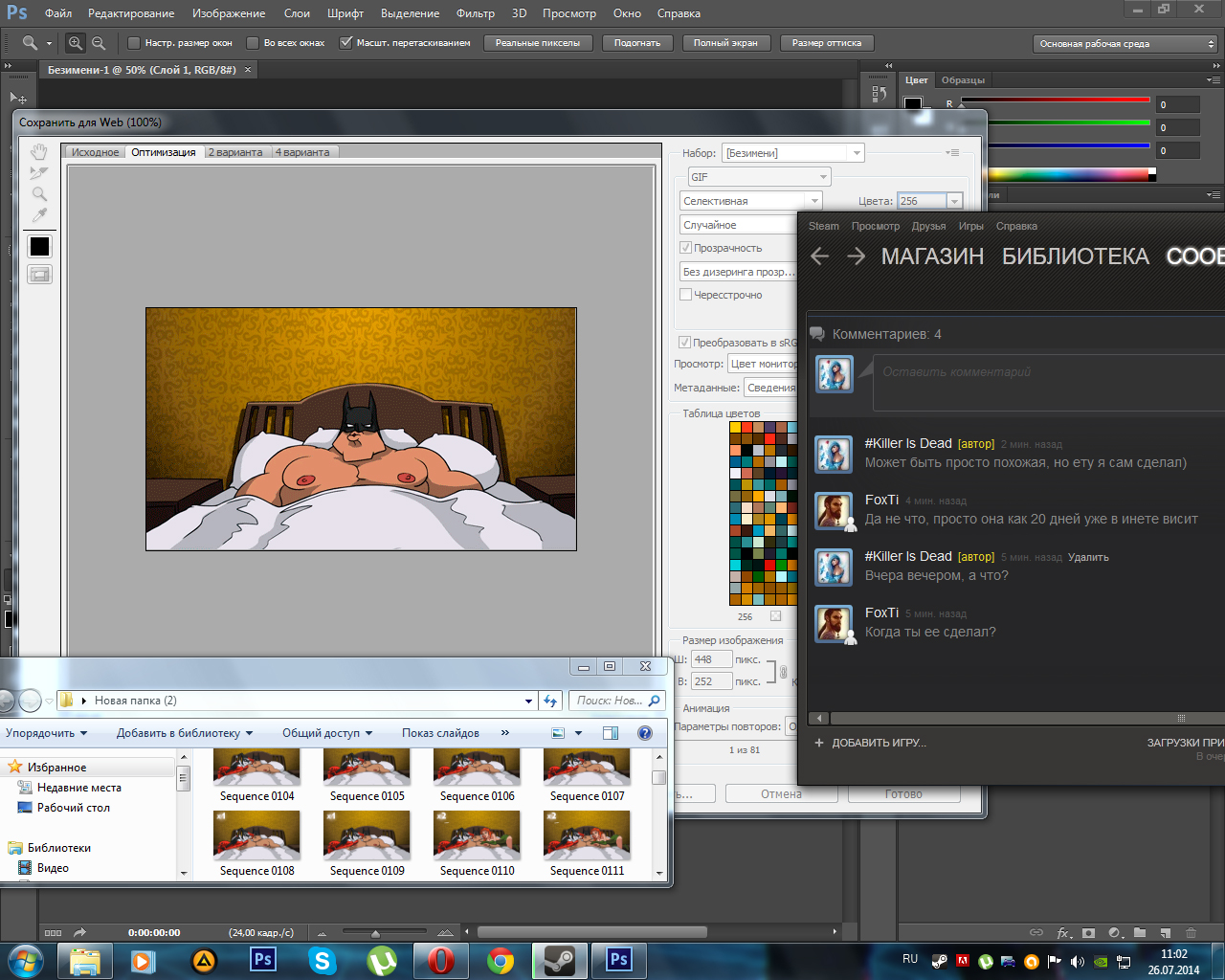
Task: Select 'Рабочий стол' in Explorer sidebar
Action: click(x=74, y=808)
